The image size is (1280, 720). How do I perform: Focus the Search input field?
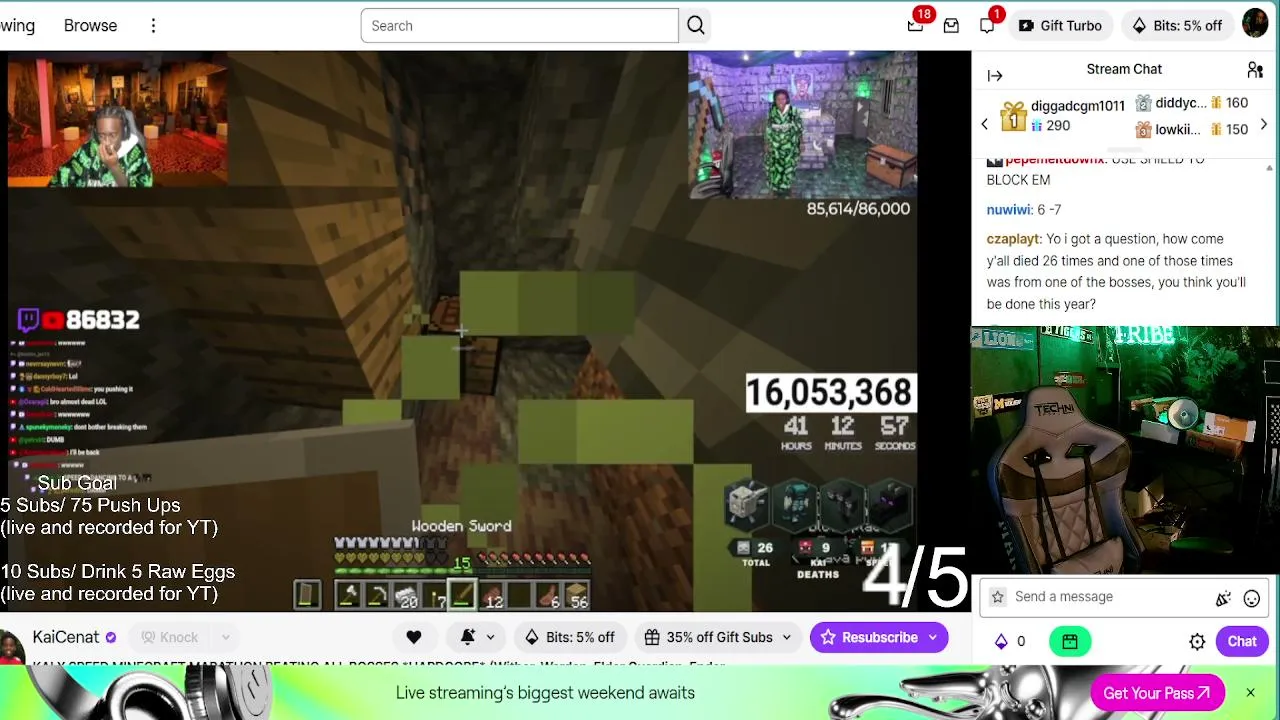click(x=520, y=26)
